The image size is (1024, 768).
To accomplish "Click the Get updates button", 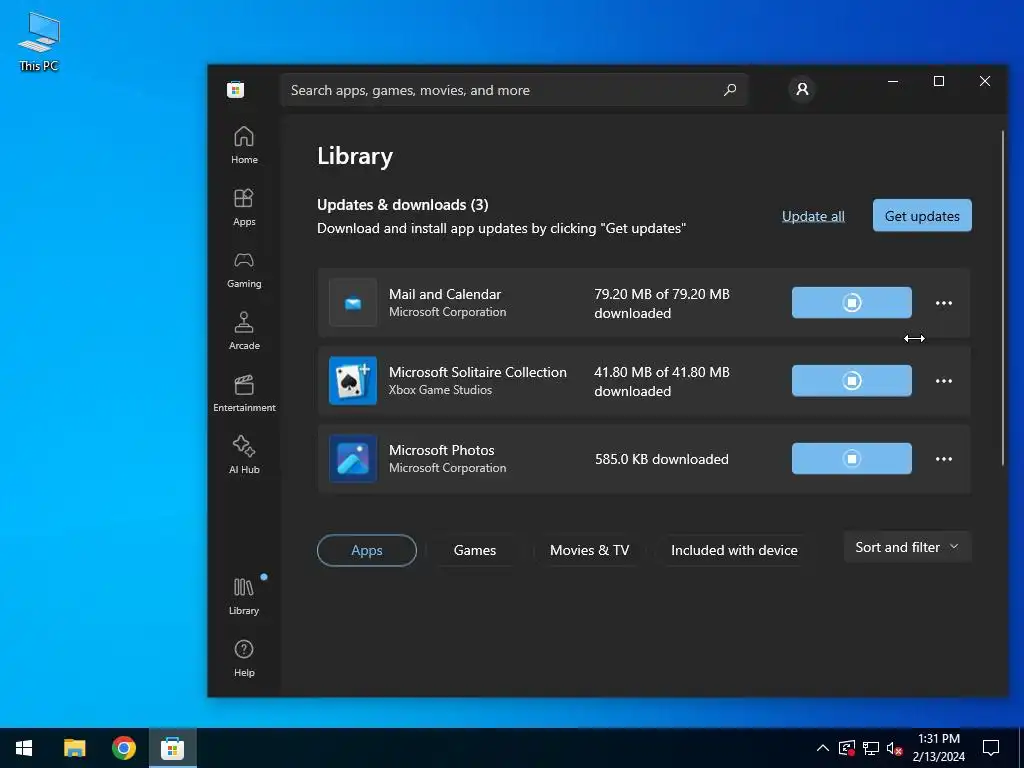I will 922,216.
